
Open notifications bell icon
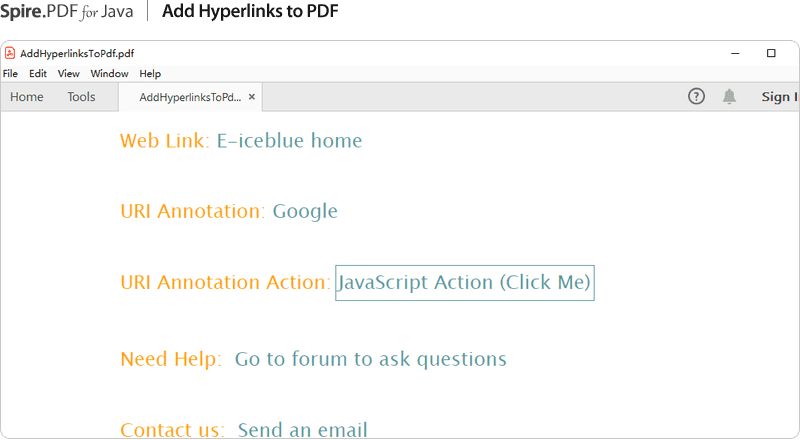tap(730, 96)
